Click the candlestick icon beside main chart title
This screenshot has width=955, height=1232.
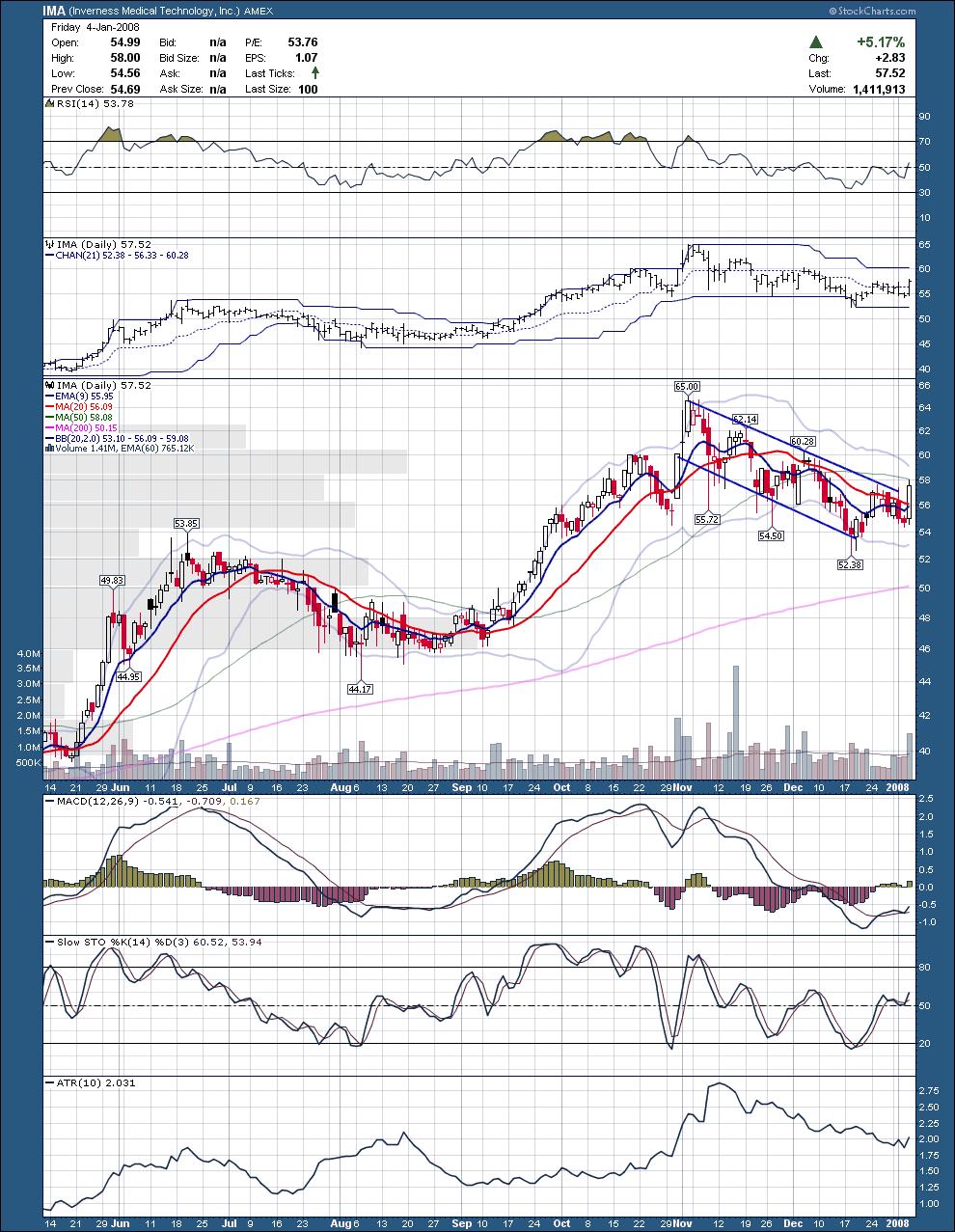click(x=48, y=385)
